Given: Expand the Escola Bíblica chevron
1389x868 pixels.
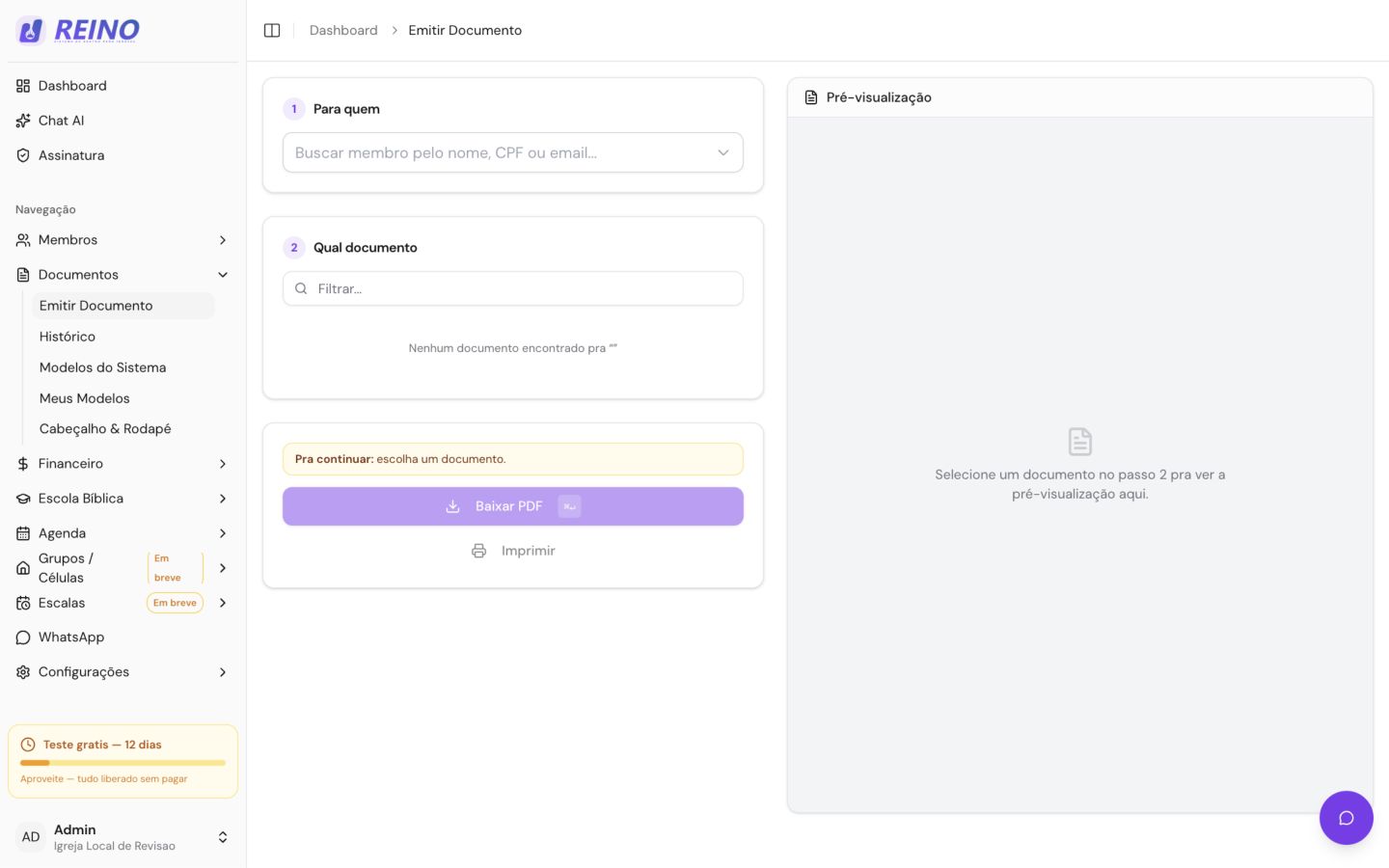Looking at the screenshot, I should tap(223, 499).
